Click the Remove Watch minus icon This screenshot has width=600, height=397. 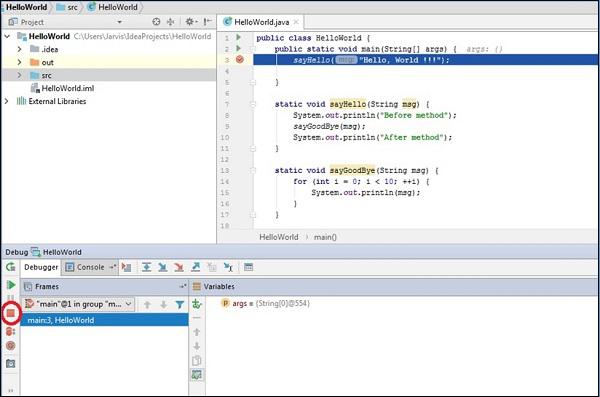pyautogui.click(x=197, y=318)
